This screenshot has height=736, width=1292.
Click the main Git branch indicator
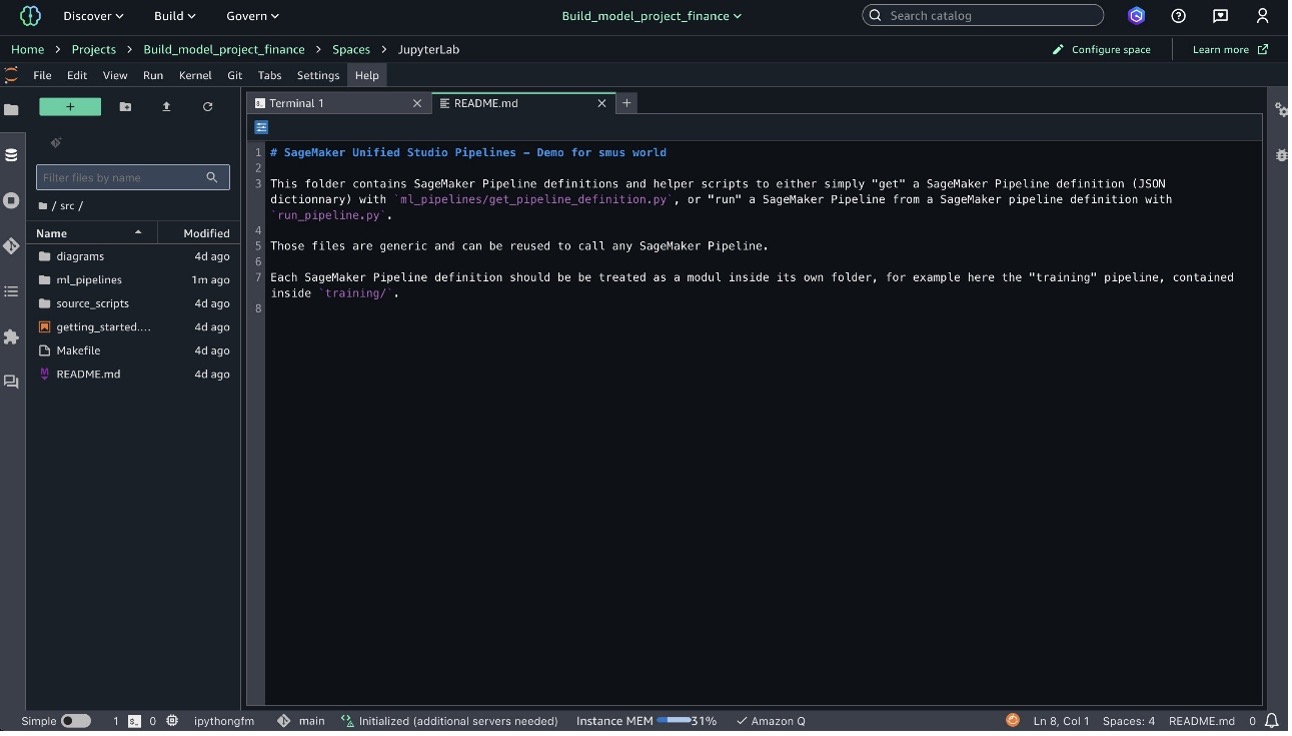(x=301, y=721)
